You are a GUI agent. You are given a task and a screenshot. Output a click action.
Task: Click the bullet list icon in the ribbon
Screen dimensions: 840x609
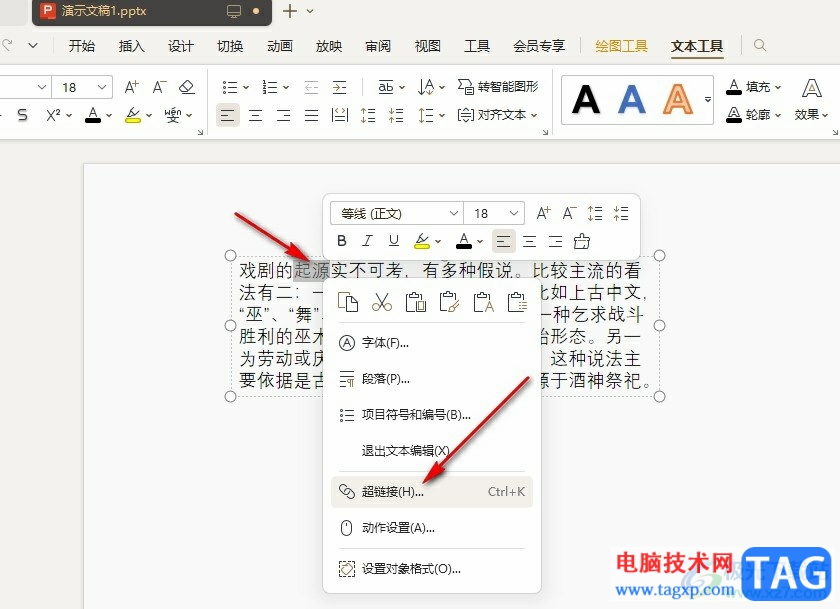tap(230, 87)
